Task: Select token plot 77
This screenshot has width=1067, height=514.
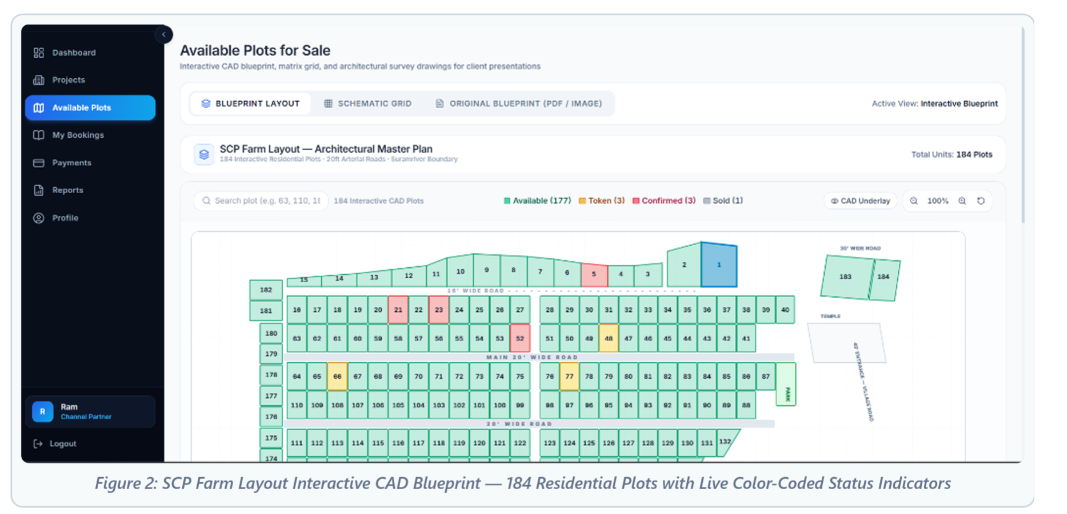Action: [x=570, y=376]
